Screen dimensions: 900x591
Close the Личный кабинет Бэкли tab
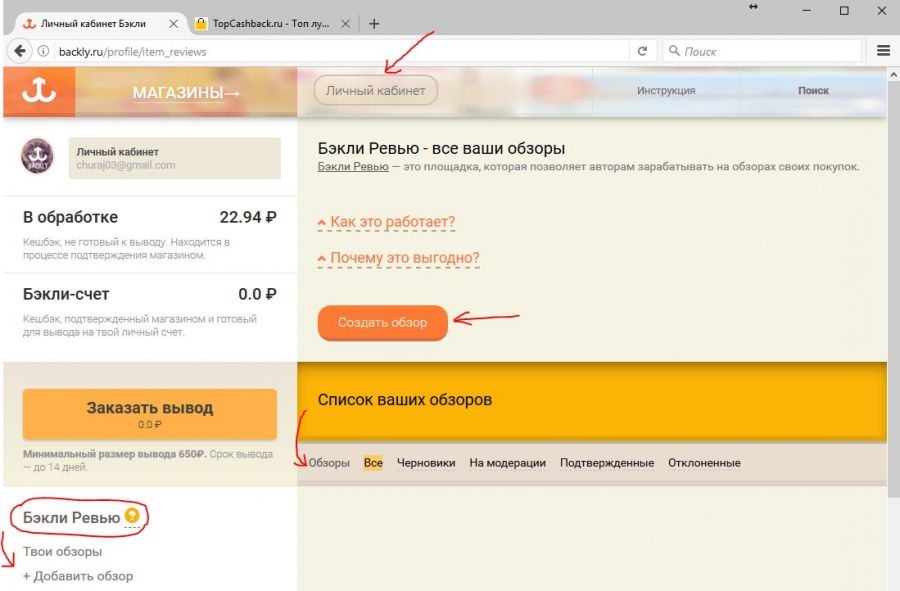[x=173, y=24]
